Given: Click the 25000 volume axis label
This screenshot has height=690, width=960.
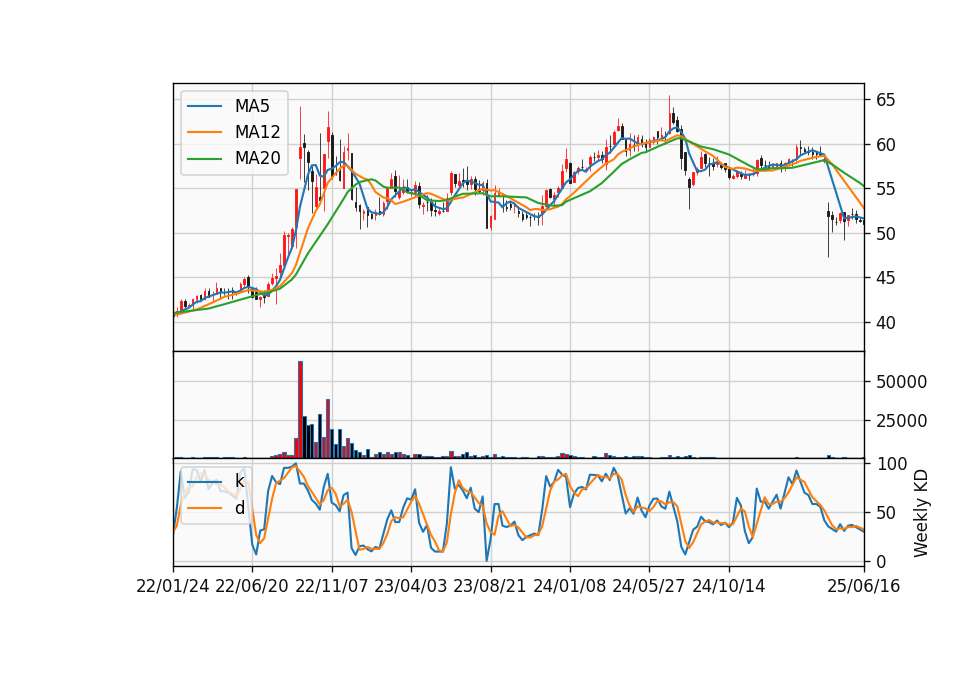Looking at the screenshot, I should (901, 421).
